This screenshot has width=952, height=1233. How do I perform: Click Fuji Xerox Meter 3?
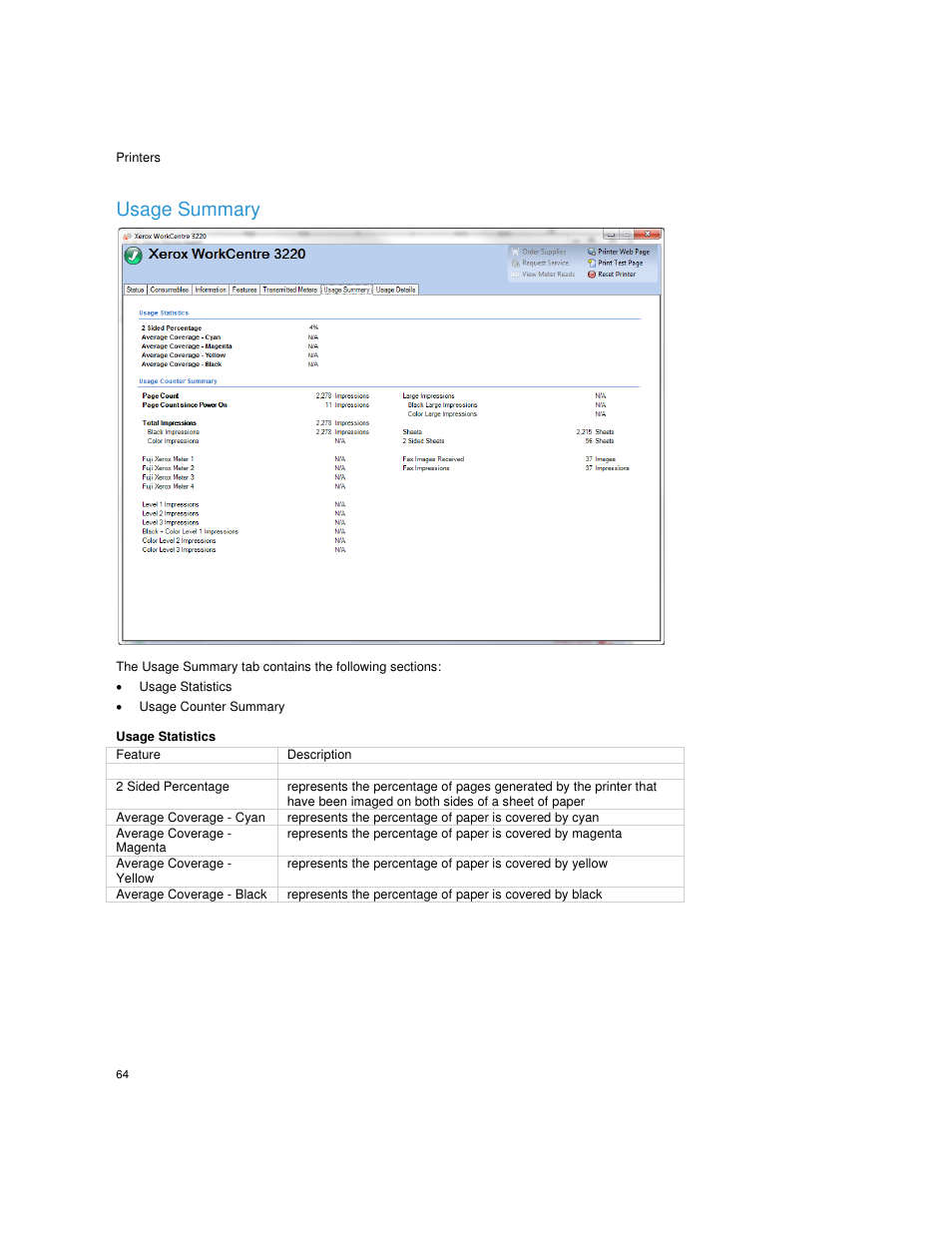pyautogui.click(x=168, y=477)
